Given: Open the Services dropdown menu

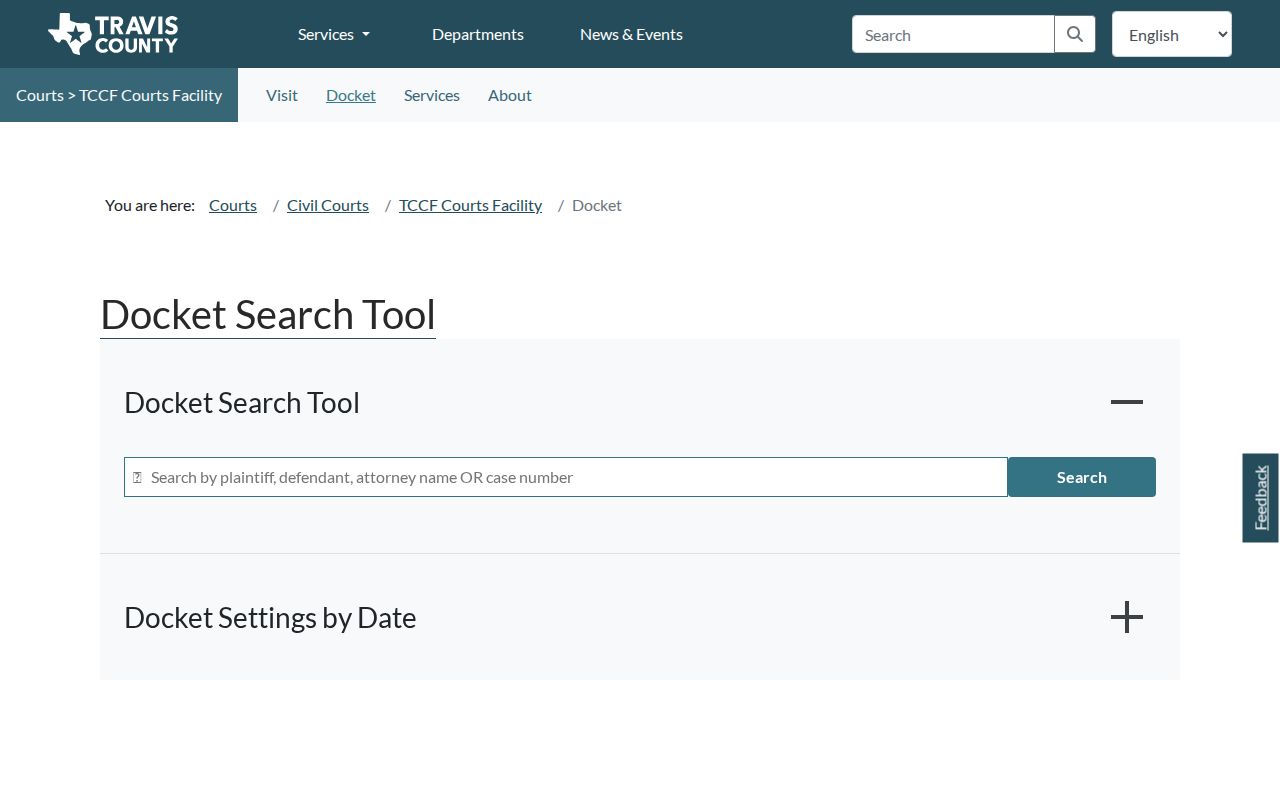Looking at the screenshot, I should tap(334, 34).
